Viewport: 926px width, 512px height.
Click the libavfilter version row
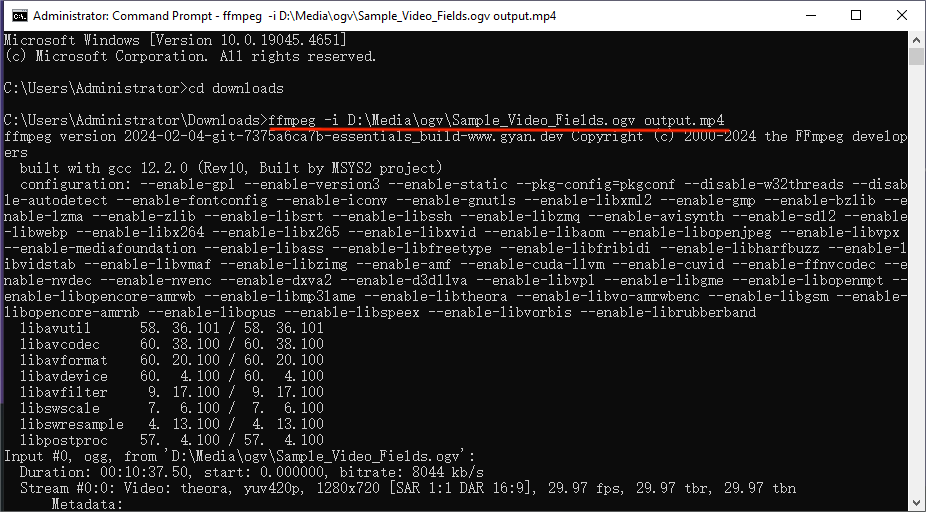pos(172,392)
